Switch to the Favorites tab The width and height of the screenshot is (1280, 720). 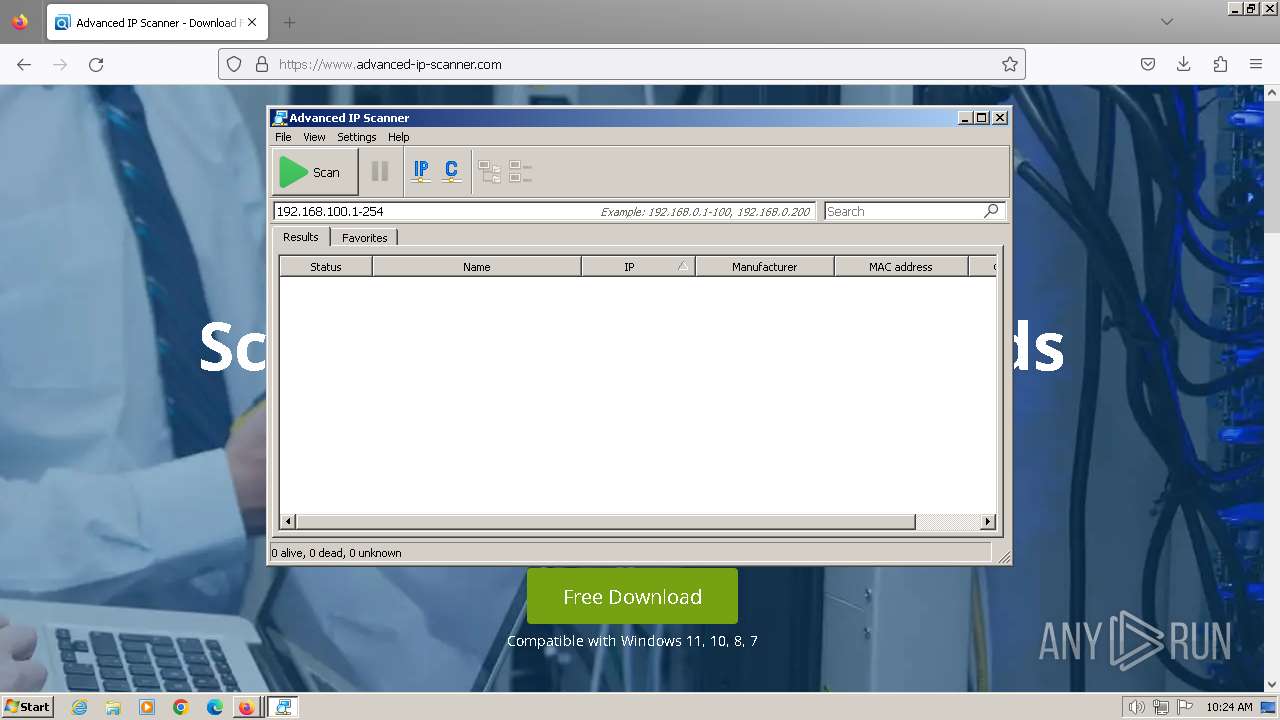(x=364, y=238)
